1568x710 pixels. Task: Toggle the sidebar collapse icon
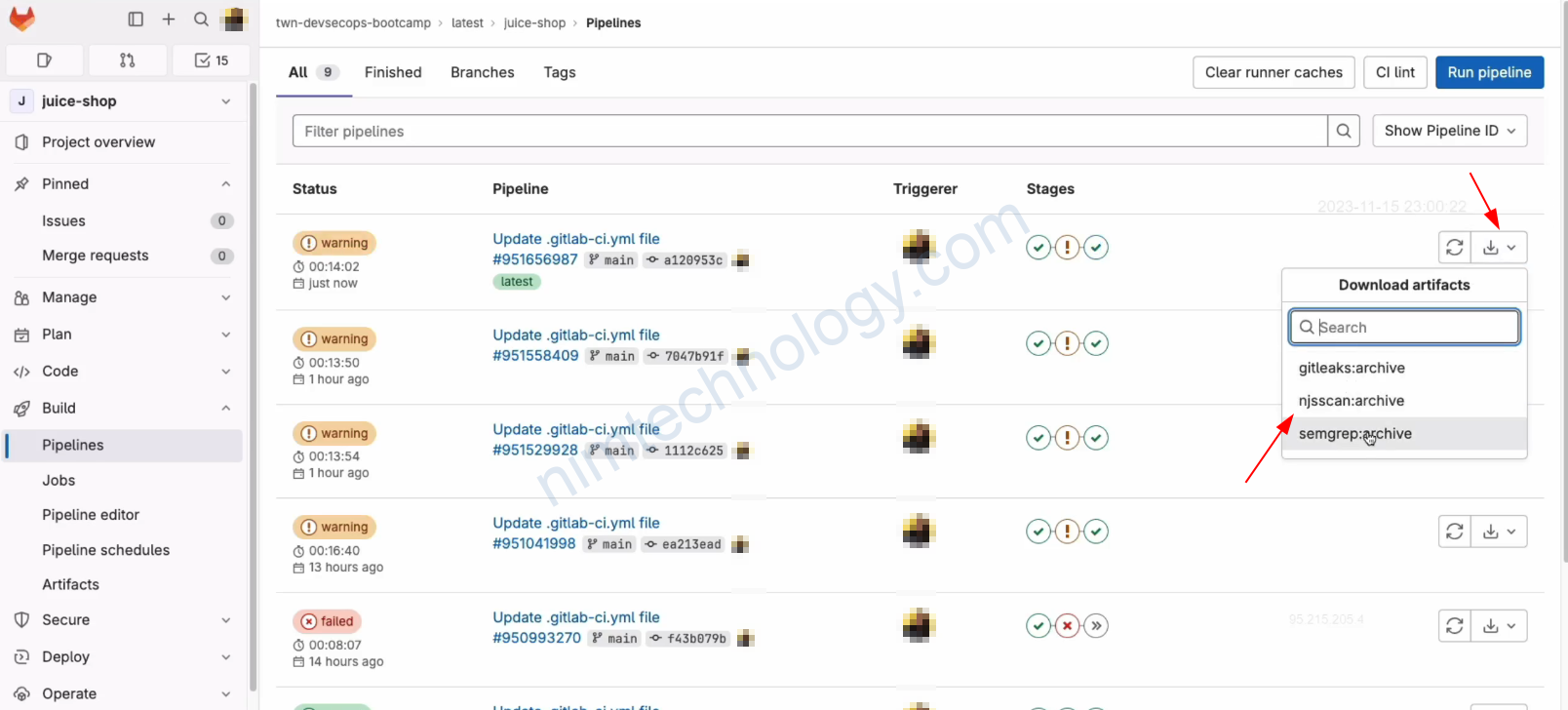[136, 20]
